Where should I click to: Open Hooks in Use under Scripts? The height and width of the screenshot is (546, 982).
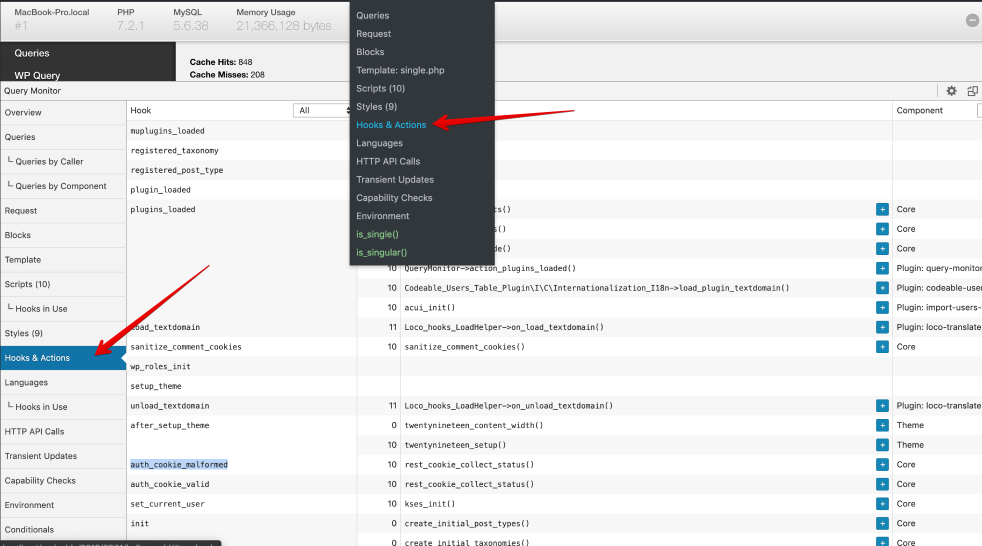click(x=63, y=309)
